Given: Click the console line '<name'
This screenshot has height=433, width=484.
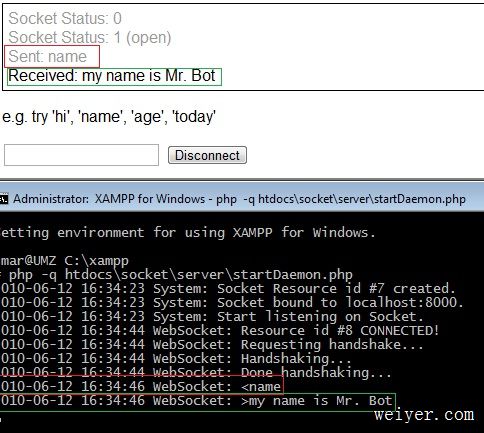Looking at the screenshot, I should (141, 386).
